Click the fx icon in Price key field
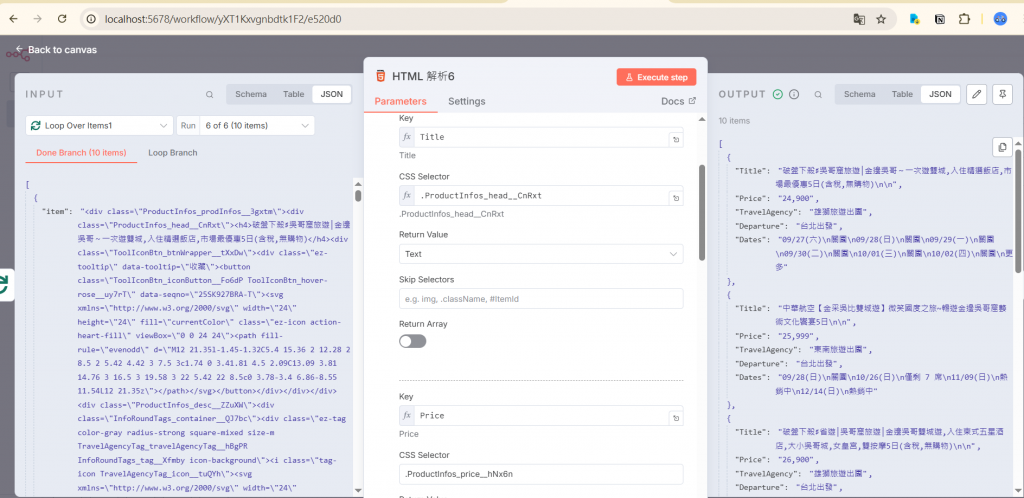Image resolution: width=1024 pixels, height=498 pixels. click(x=407, y=416)
